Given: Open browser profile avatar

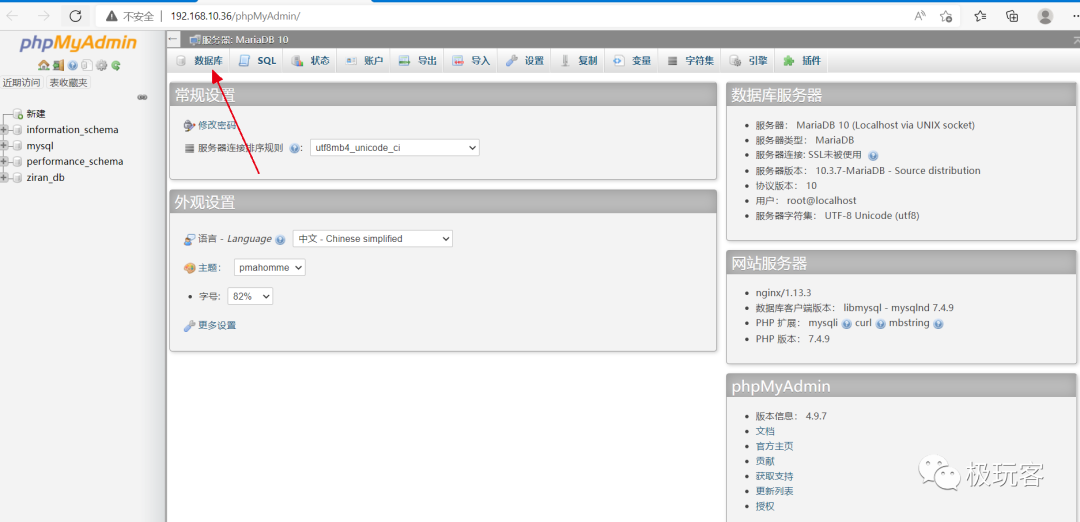Looking at the screenshot, I should click(x=1045, y=16).
